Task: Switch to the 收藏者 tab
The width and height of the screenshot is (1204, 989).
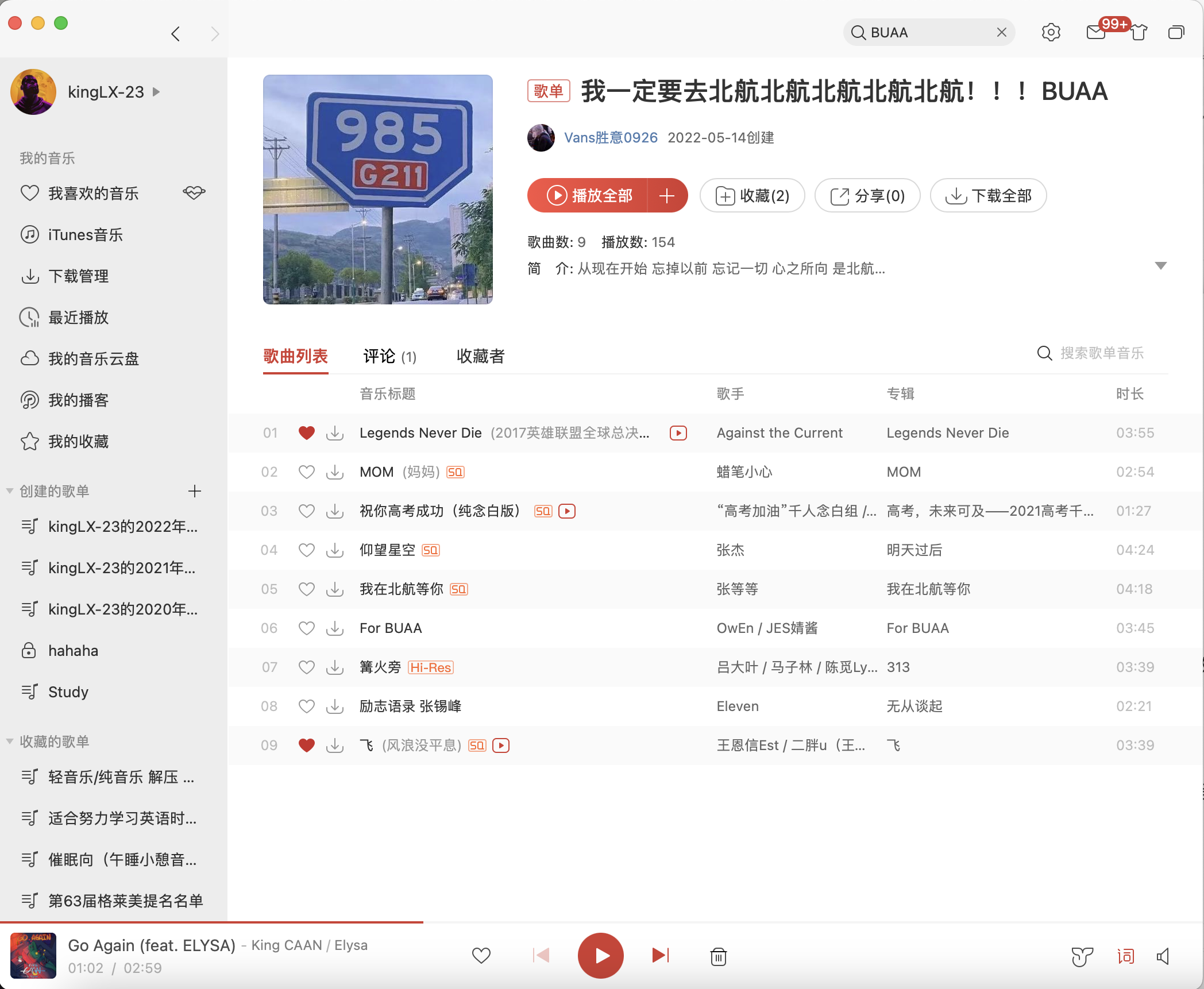Action: coord(480,357)
